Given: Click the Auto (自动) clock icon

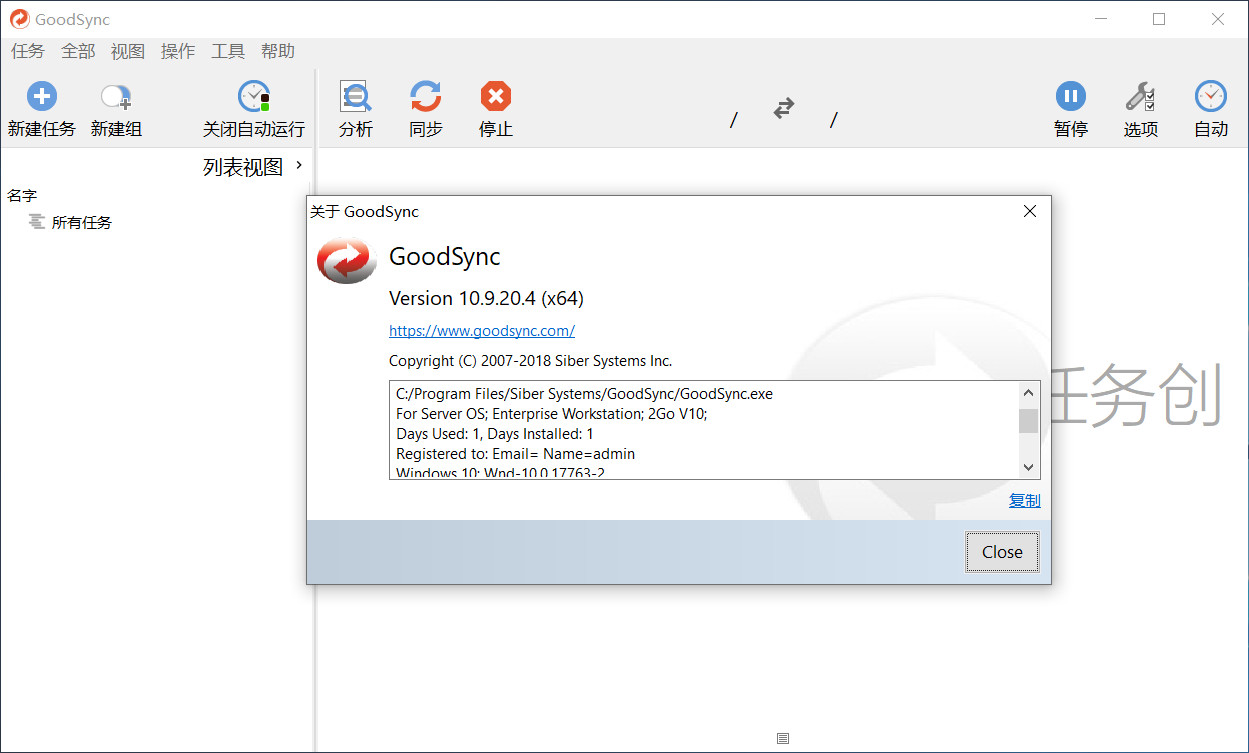Looking at the screenshot, I should (x=1211, y=97).
